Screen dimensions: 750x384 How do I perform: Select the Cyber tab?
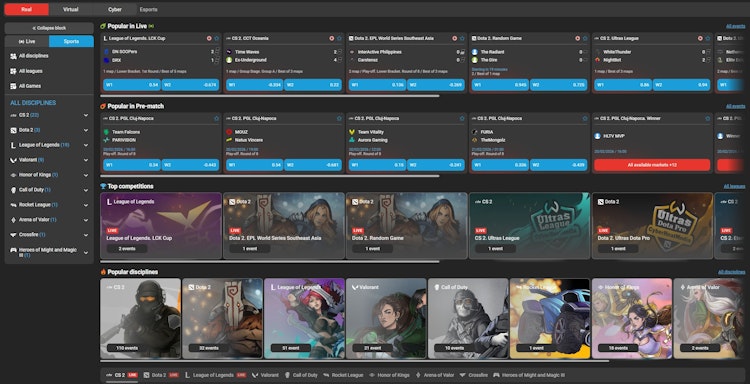coord(114,9)
